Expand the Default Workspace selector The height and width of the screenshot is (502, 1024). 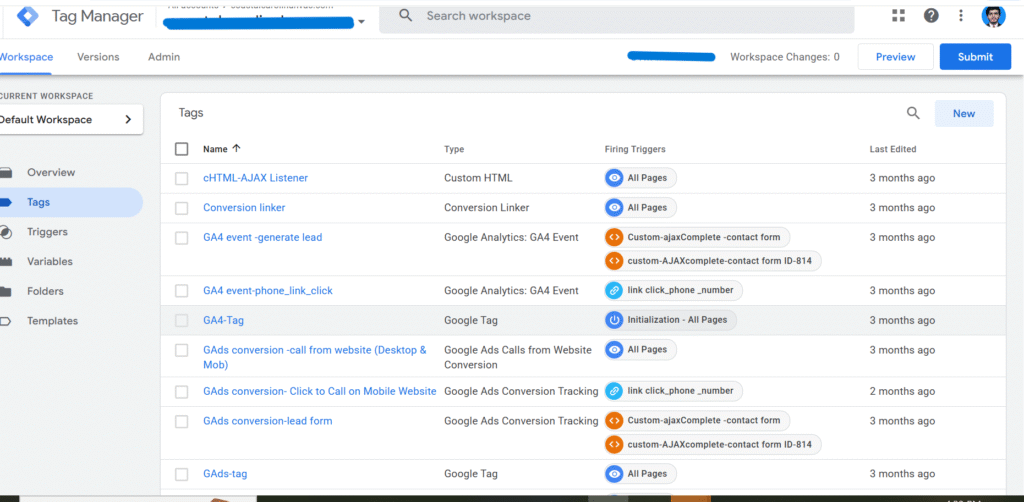[x=71, y=119]
